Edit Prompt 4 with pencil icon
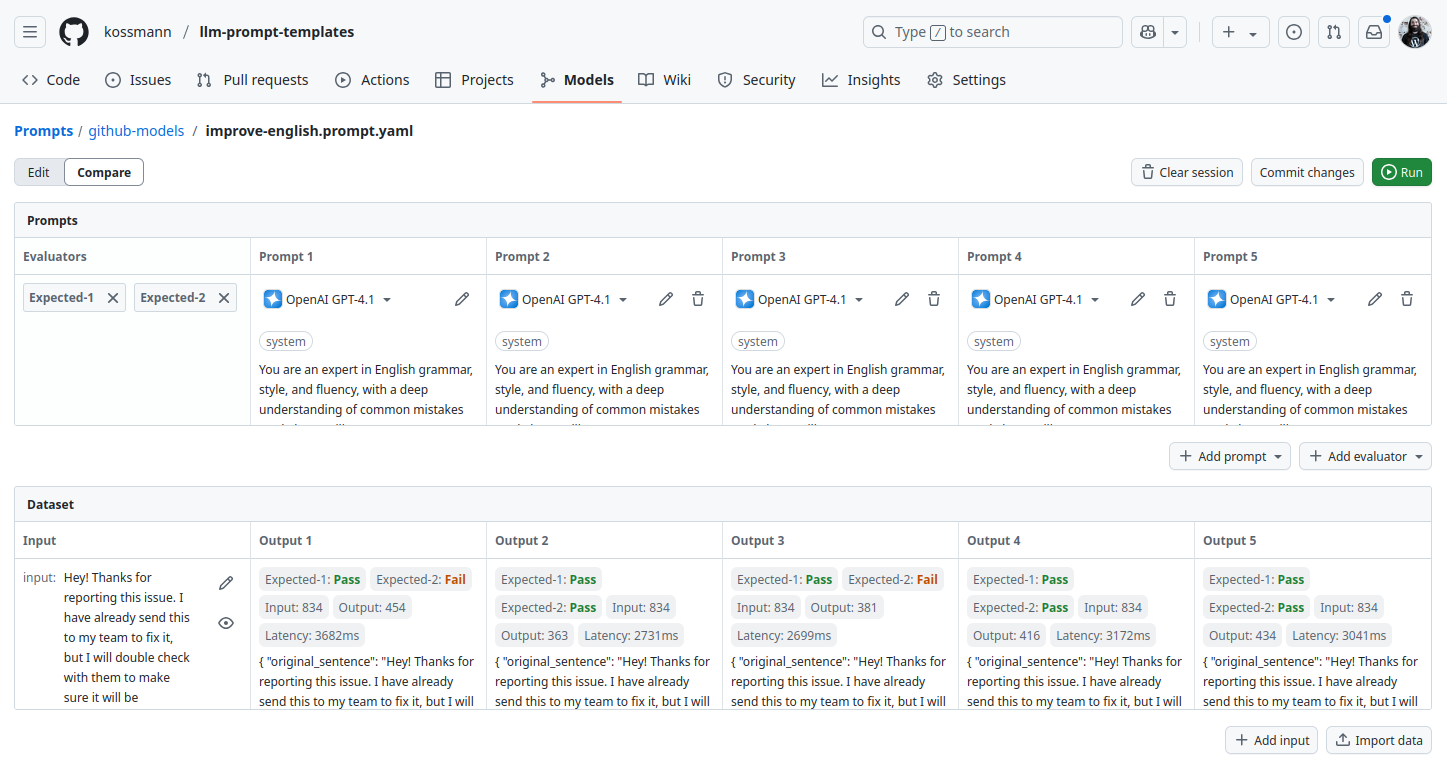 pos(1138,299)
